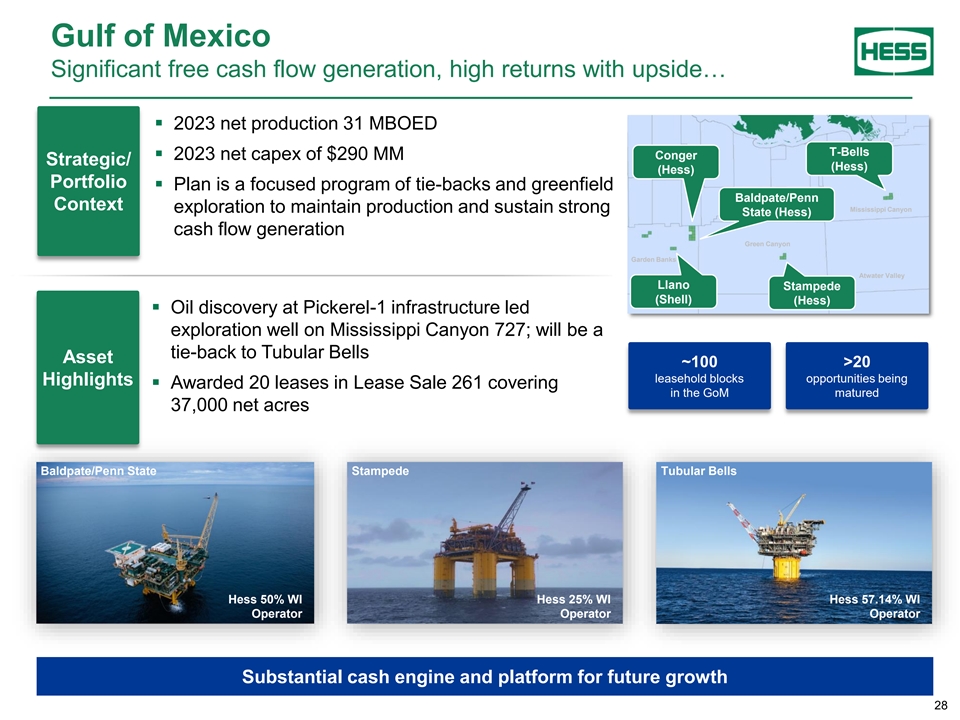
Task: Click the 'Hess 57.14% WI Operator' caption
Action: coord(874,606)
